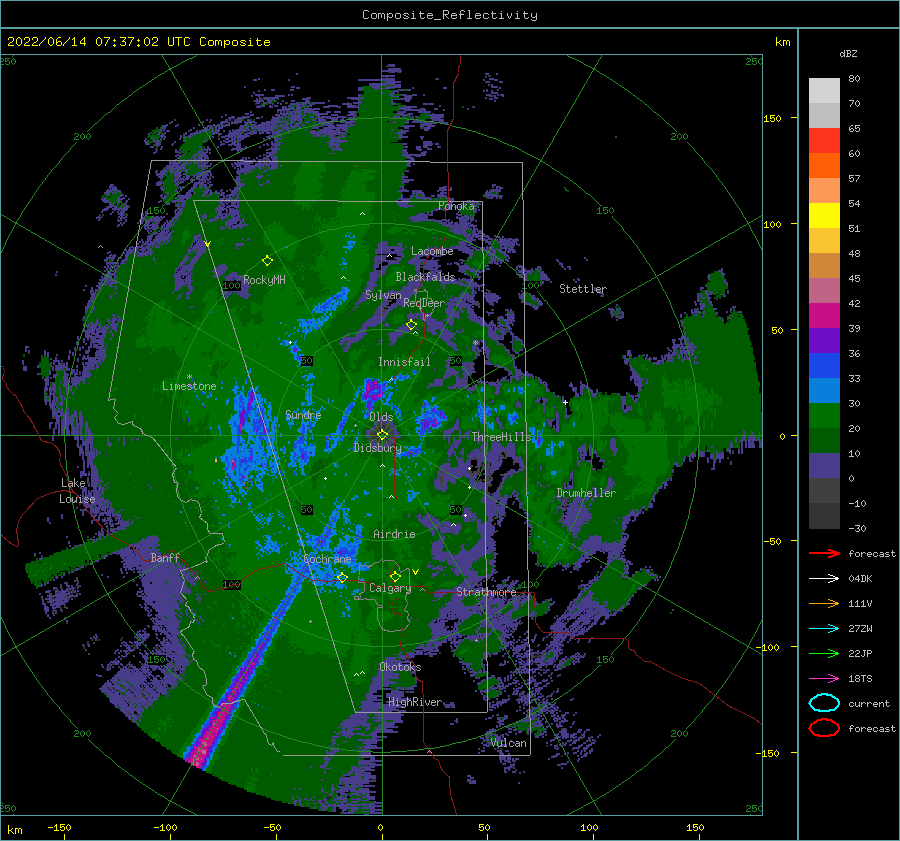Screen dimensions: 900x841
Task: Click the Sundre label
Action: click(303, 415)
